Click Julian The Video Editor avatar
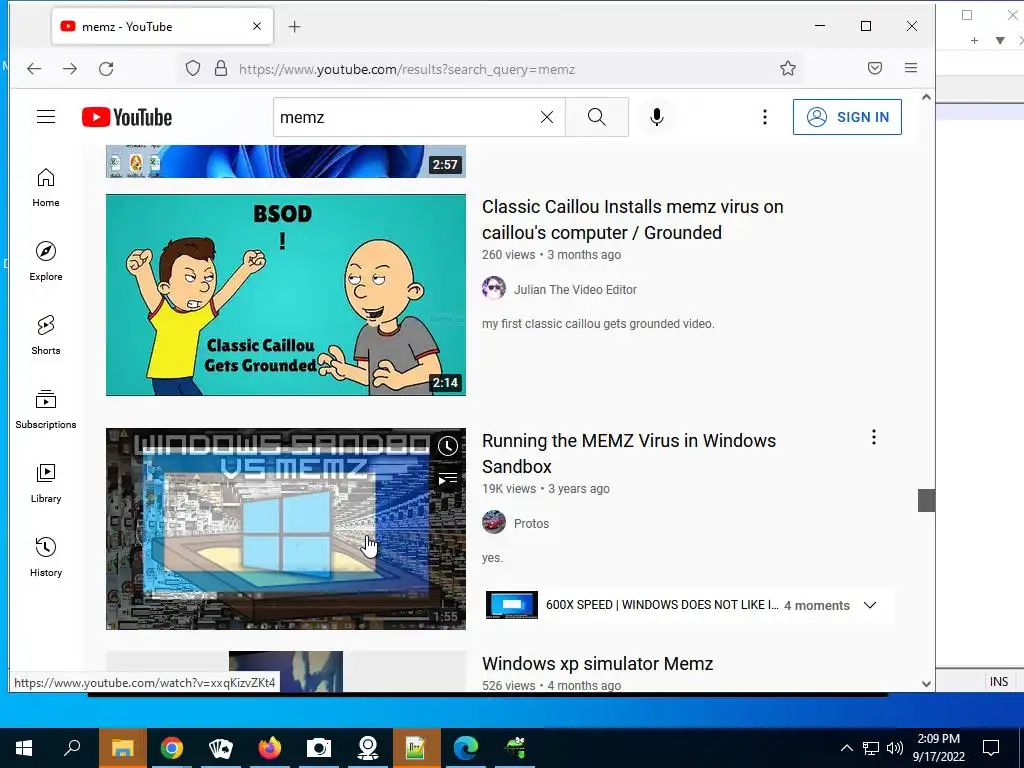The image size is (1024, 768). click(x=494, y=288)
